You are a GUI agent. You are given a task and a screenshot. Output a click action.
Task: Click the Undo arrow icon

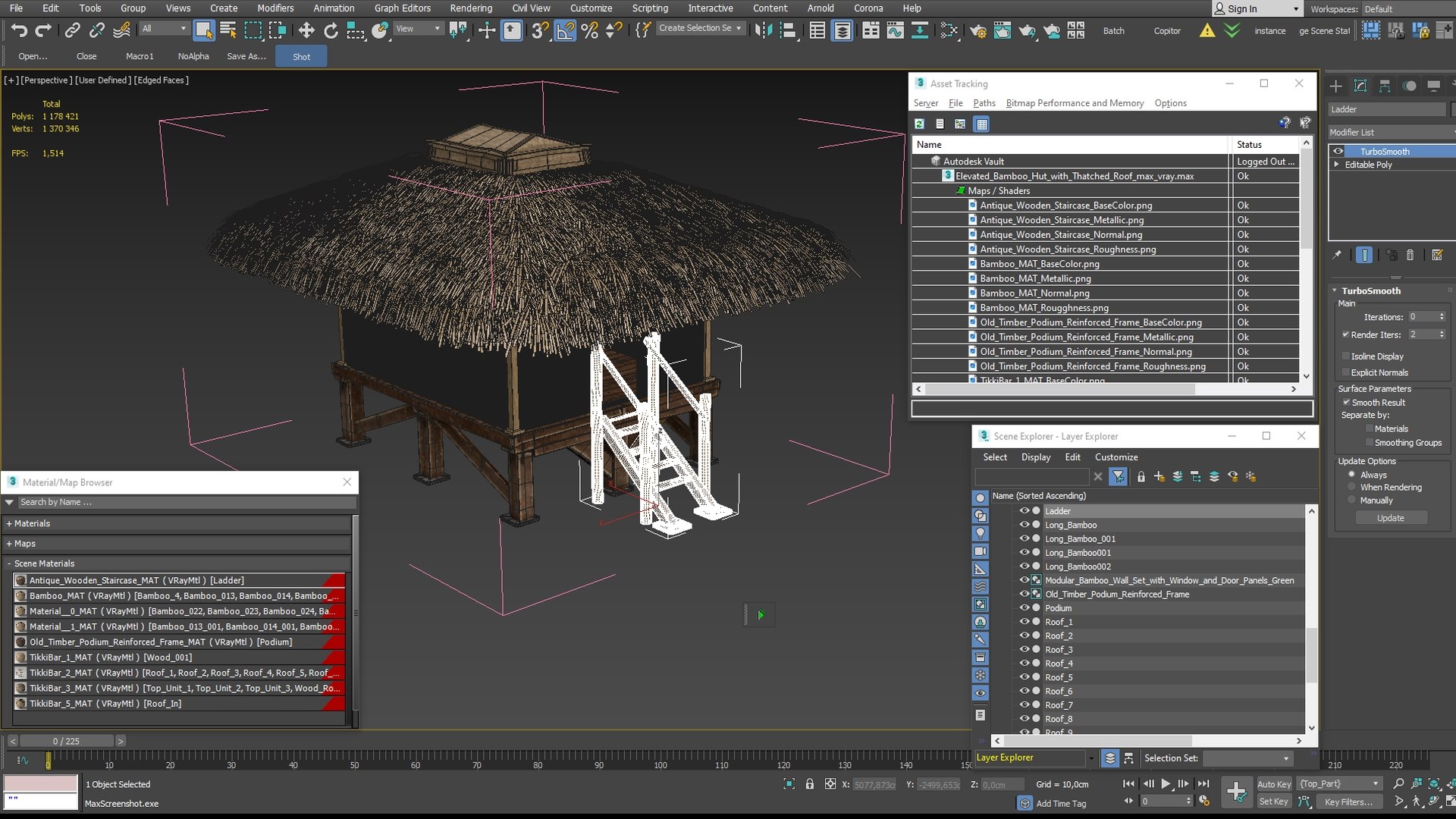point(19,30)
